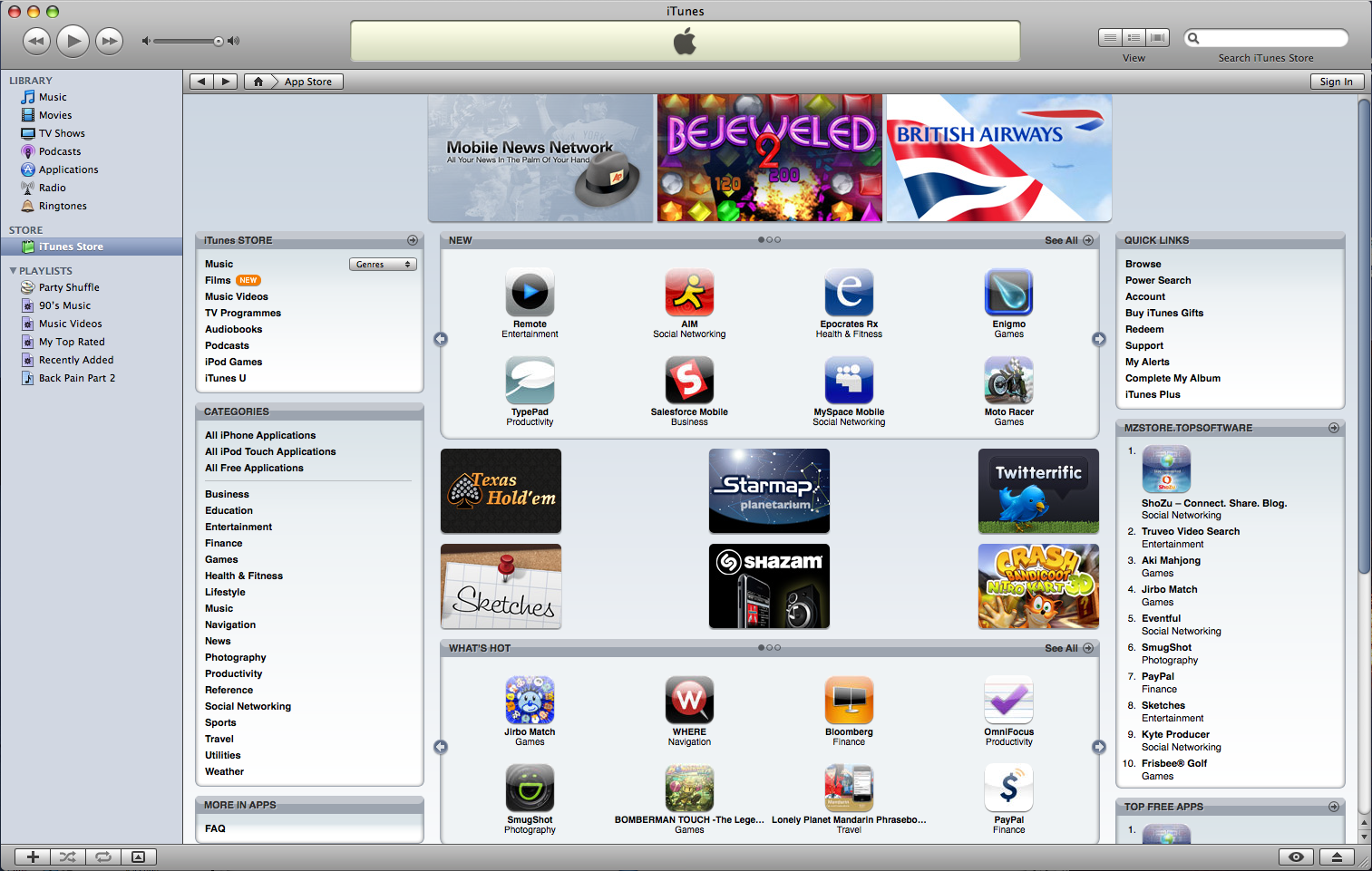Click the main vertical scrollbar
The image size is (1372, 871).
[x=1364, y=335]
